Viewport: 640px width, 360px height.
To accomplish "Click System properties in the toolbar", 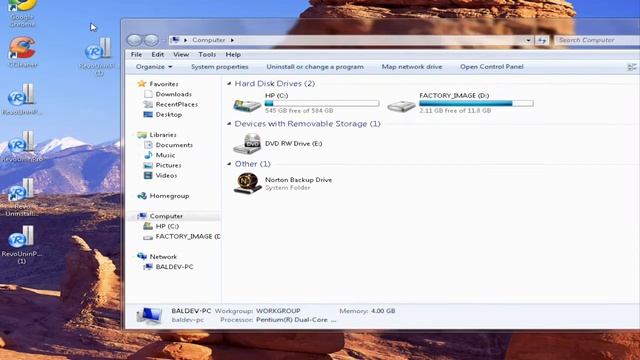I will click(x=220, y=67).
